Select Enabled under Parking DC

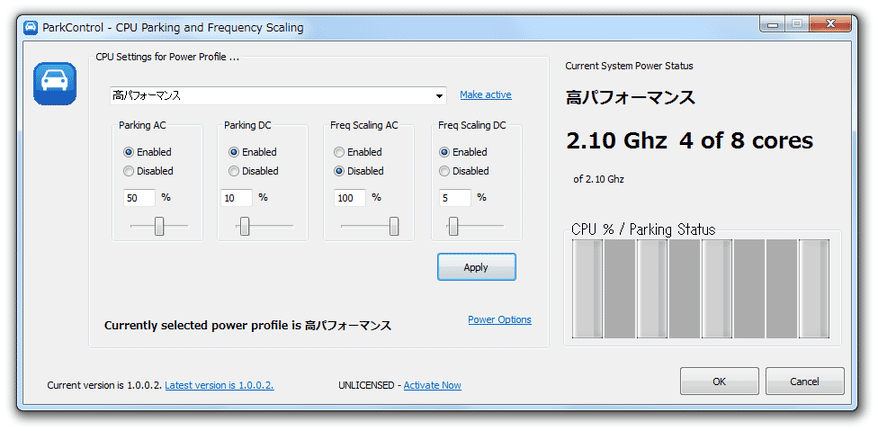click(233, 152)
